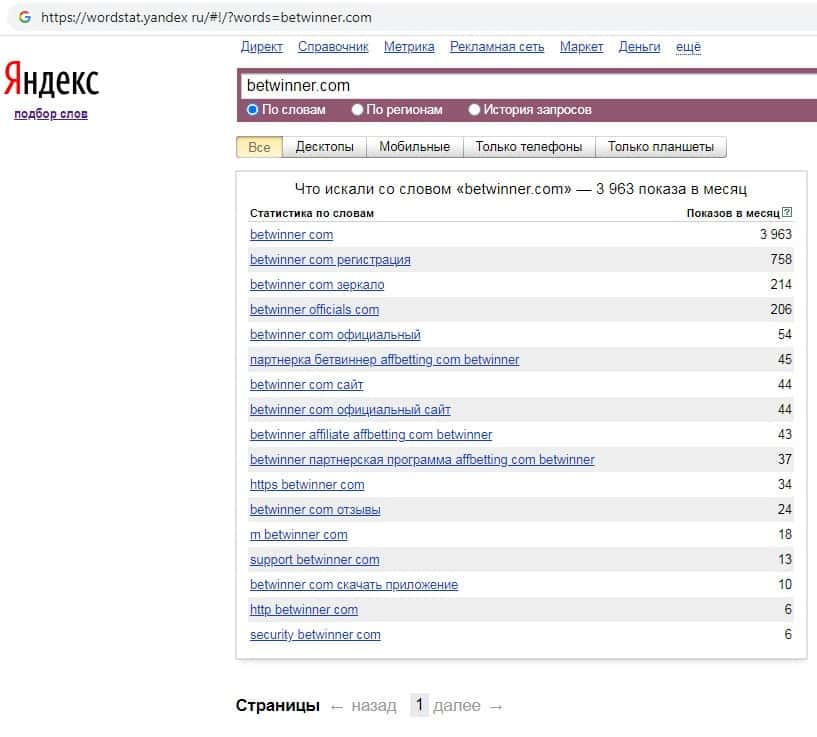Open the betwinner com регистрация keyword link
This screenshot has height=737, width=817.
[x=330, y=260]
